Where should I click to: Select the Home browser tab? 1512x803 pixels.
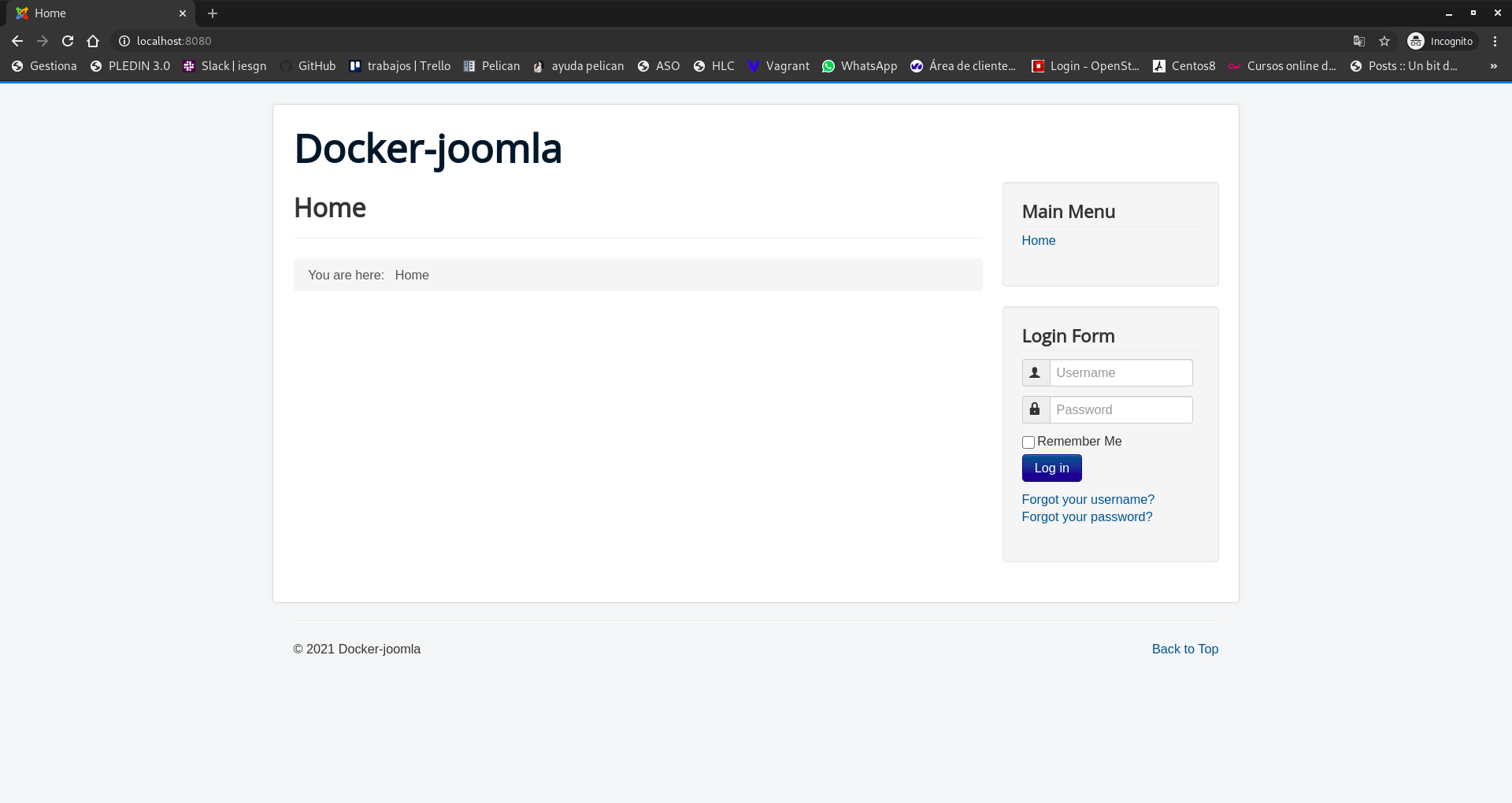(94, 13)
